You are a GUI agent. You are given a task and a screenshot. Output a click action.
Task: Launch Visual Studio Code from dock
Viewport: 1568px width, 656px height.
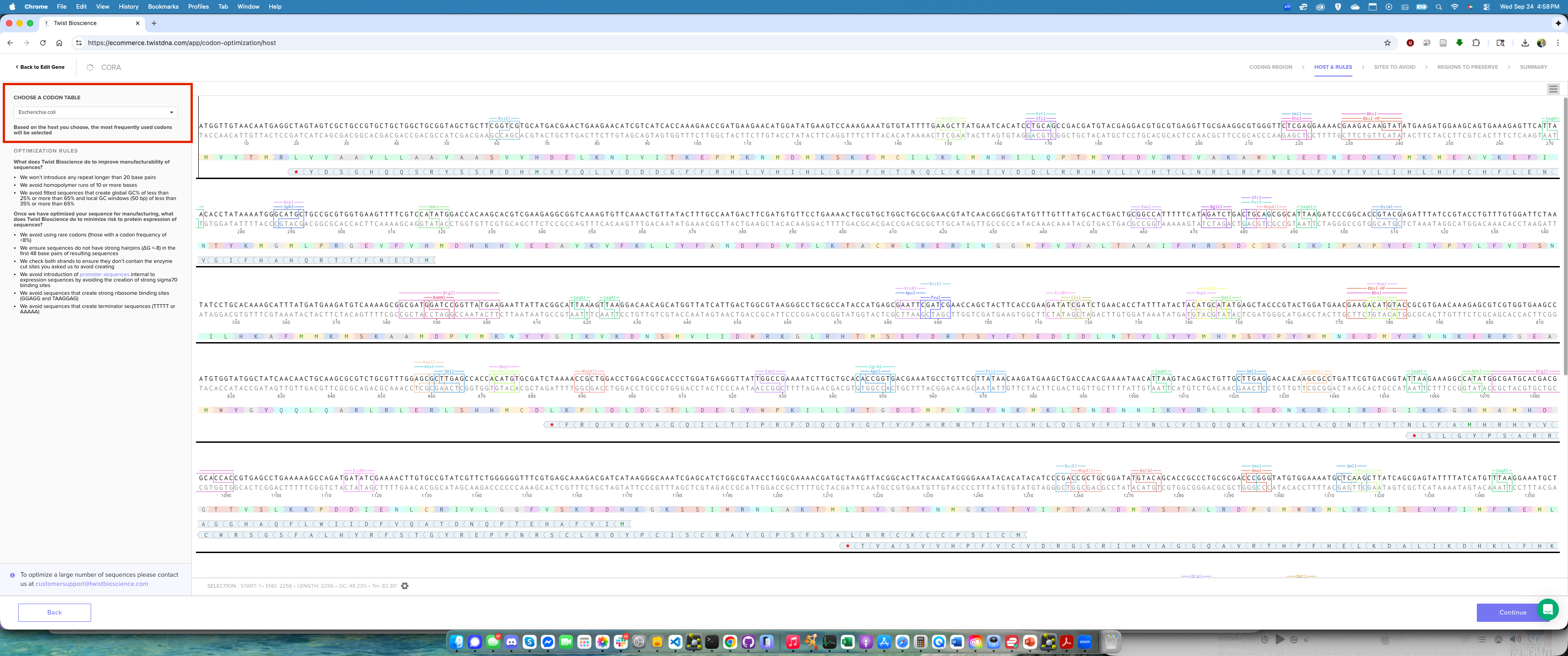(x=675, y=642)
